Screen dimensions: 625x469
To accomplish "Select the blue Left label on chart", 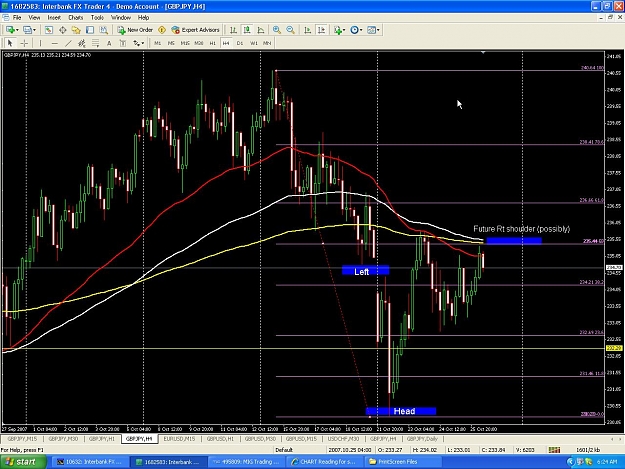I will point(365,271).
